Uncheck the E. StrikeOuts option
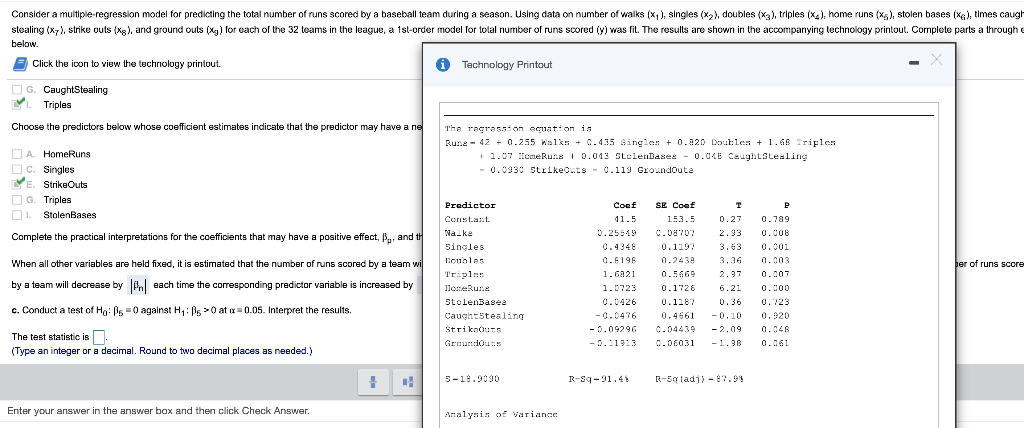1024x428 pixels. (x=18, y=184)
